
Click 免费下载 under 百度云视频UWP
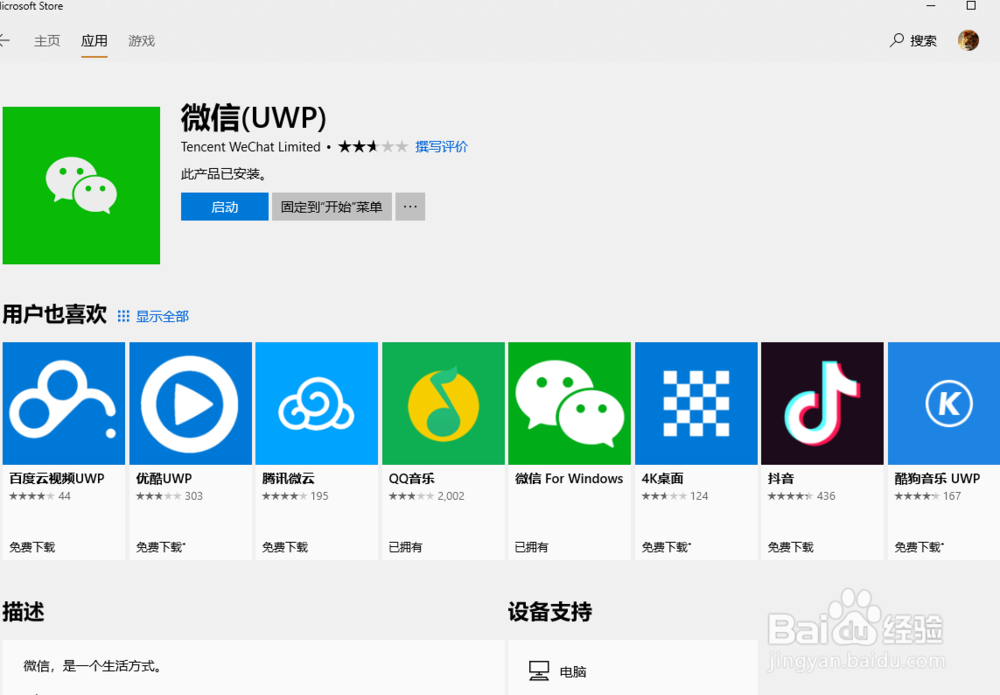(33, 547)
